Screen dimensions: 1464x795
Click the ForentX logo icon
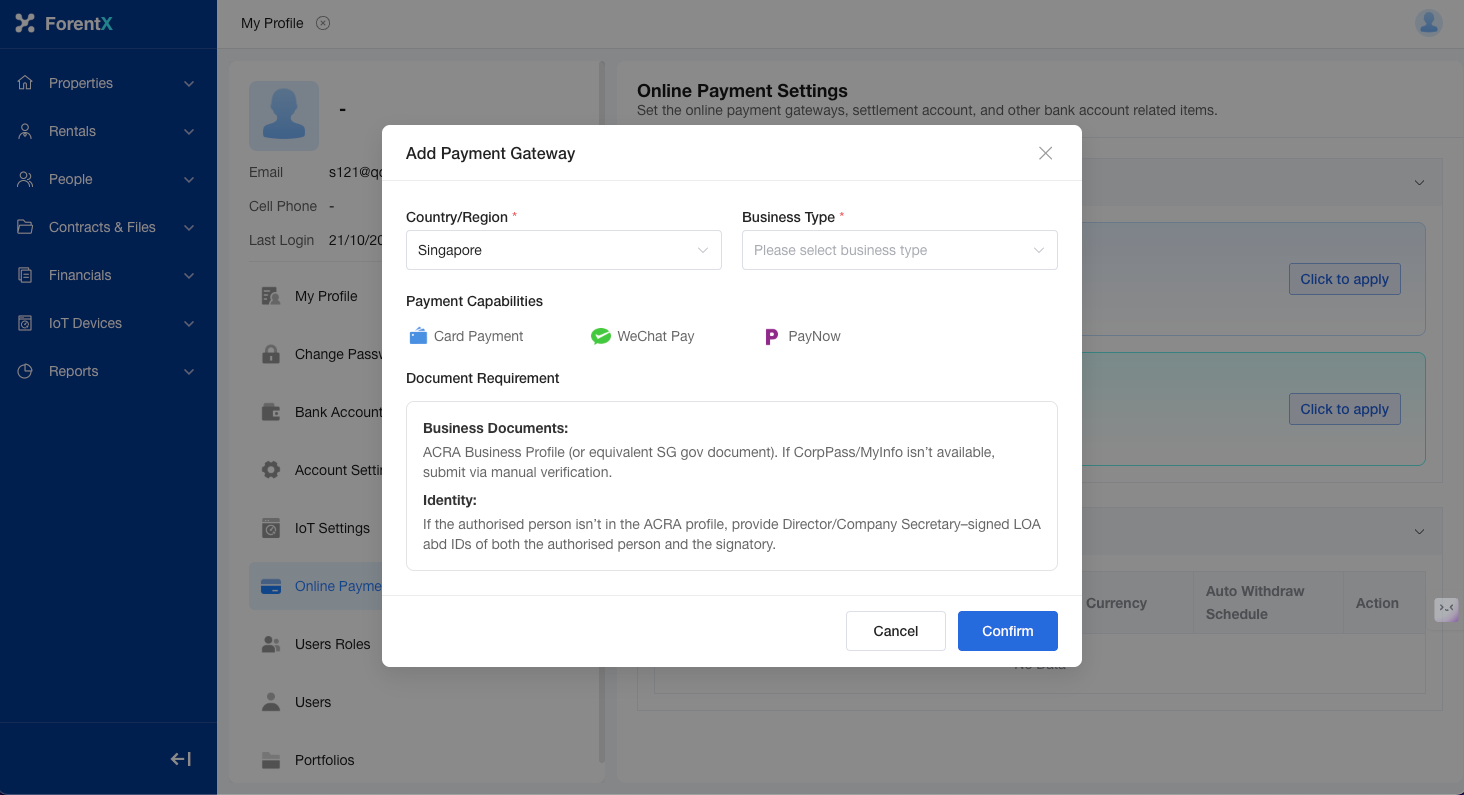pos(25,23)
